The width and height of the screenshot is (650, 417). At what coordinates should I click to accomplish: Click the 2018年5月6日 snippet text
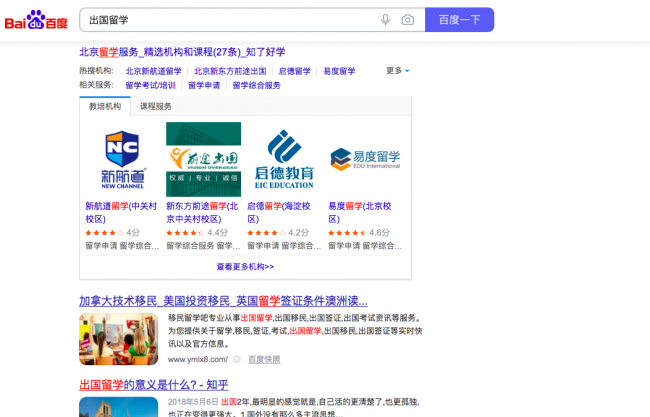pyautogui.click(x=193, y=402)
